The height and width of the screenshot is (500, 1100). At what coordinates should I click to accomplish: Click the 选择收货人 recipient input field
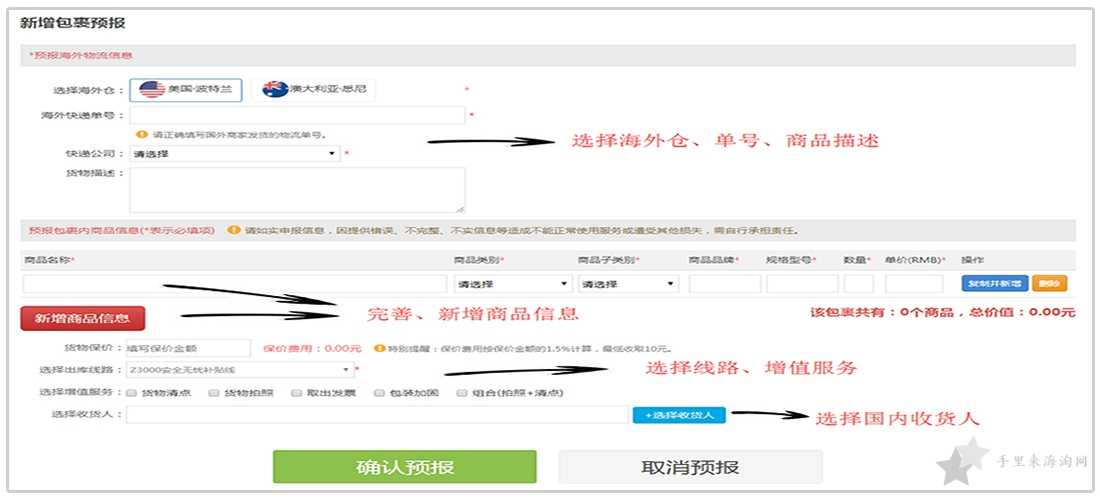[377, 415]
